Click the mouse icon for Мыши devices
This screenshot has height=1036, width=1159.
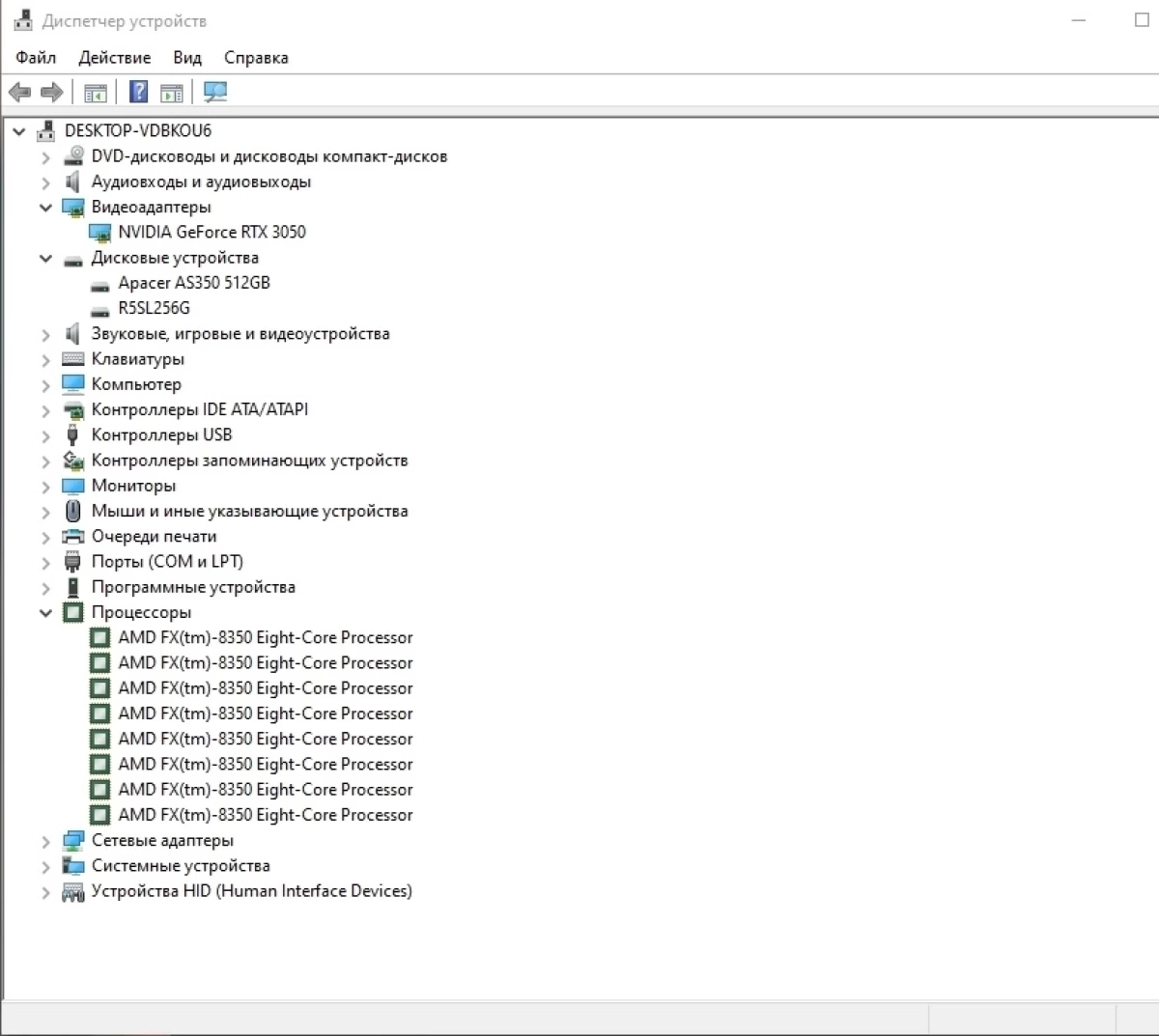pyautogui.click(x=73, y=511)
